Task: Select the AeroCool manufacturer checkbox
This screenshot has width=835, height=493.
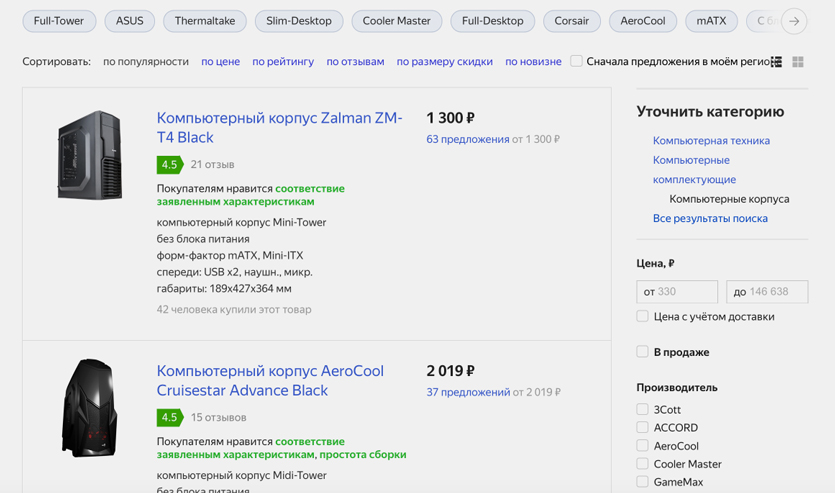Action: pyautogui.click(x=643, y=446)
